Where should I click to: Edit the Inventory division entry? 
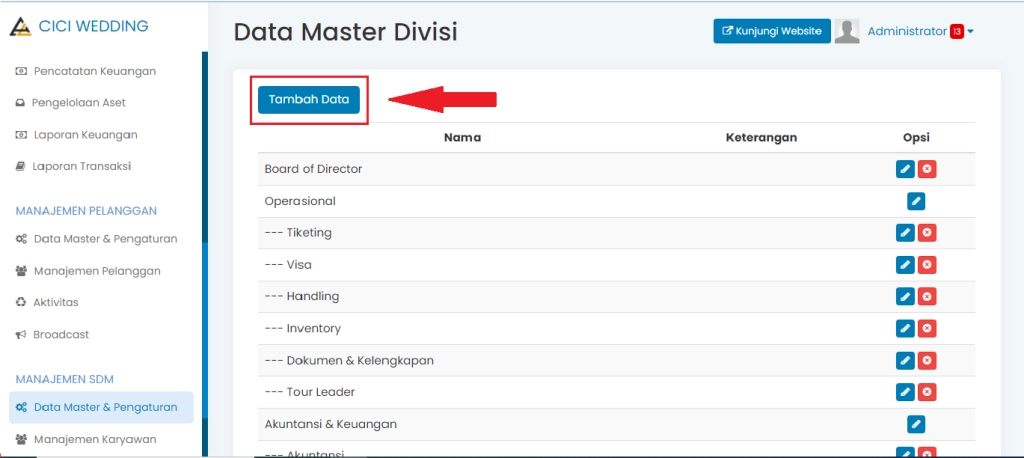tap(905, 329)
